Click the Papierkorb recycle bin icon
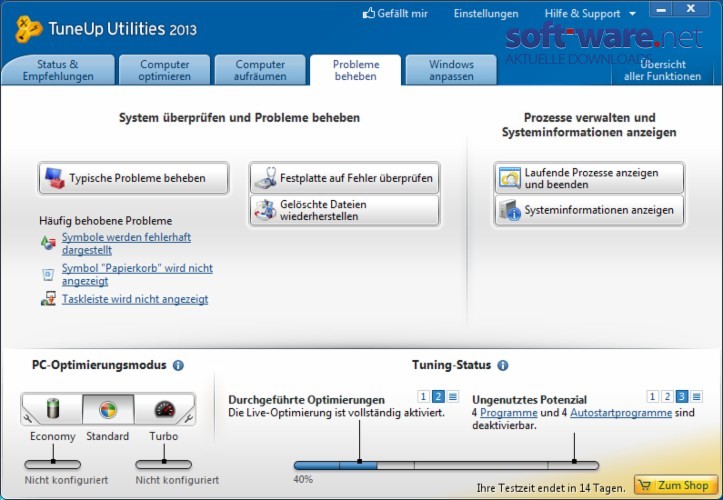This screenshot has width=723, height=500. [x=48, y=274]
